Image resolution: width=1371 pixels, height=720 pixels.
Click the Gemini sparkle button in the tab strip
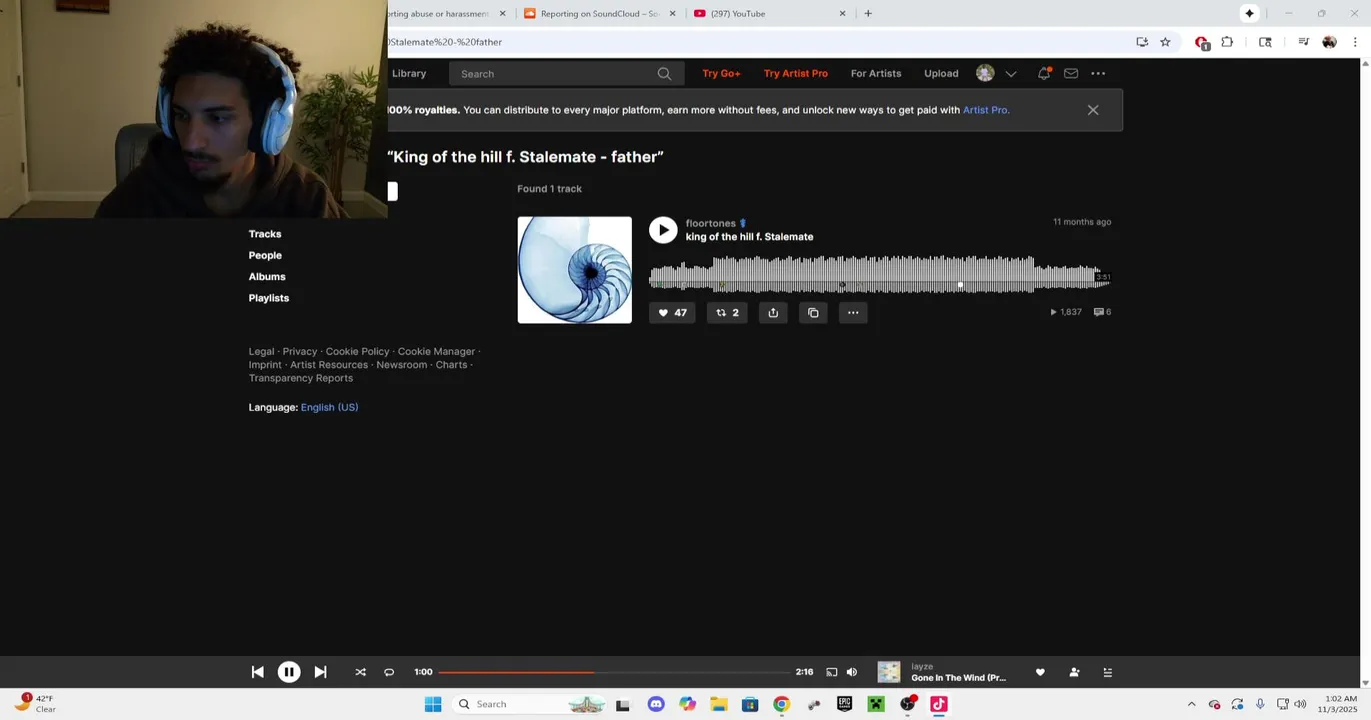[1249, 13]
